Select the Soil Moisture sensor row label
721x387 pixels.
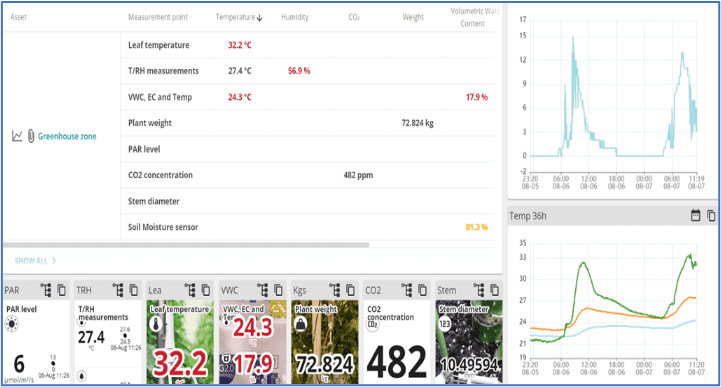[163, 227]
